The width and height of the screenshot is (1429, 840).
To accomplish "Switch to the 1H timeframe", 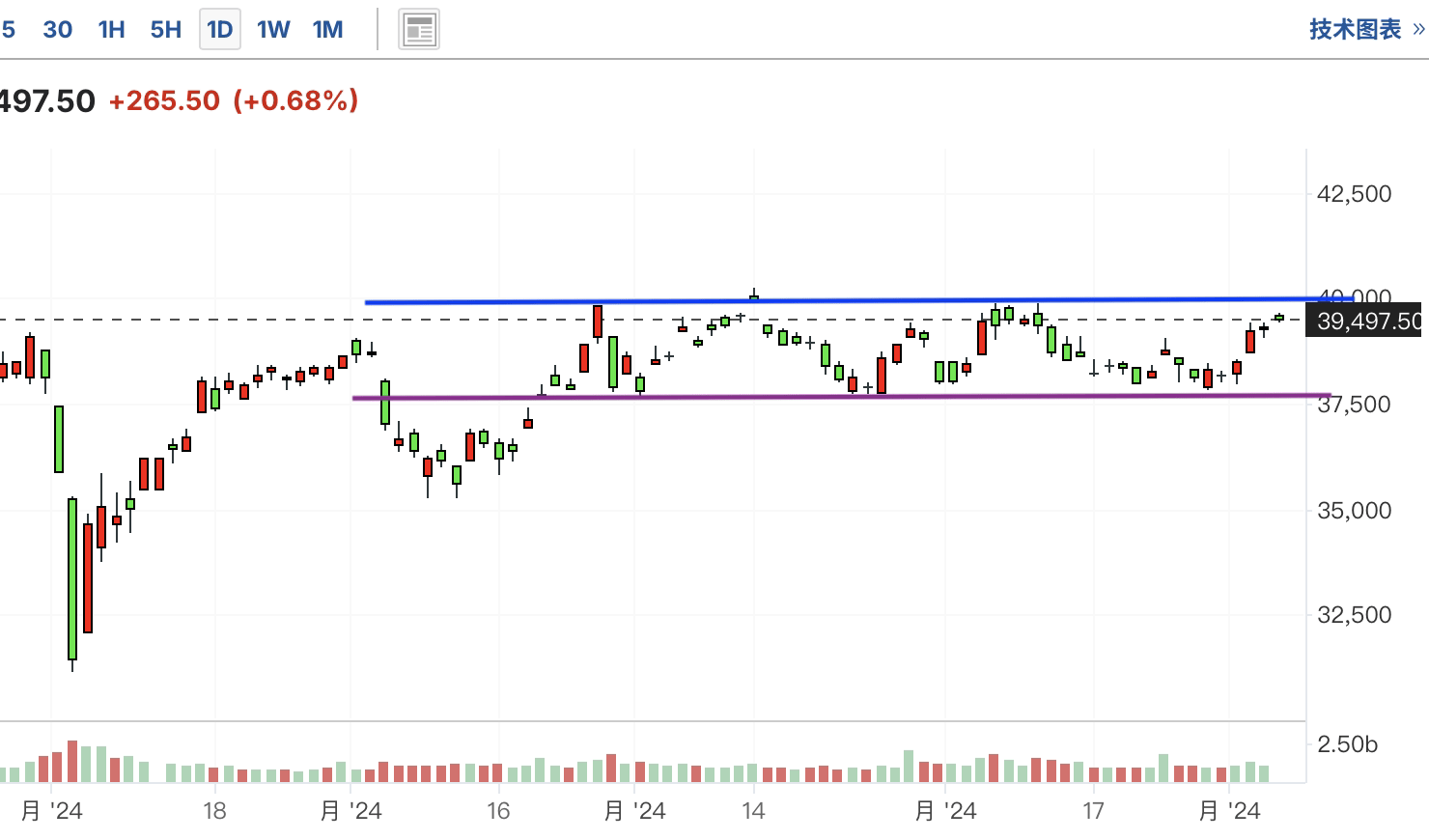I will click(112, 29).
